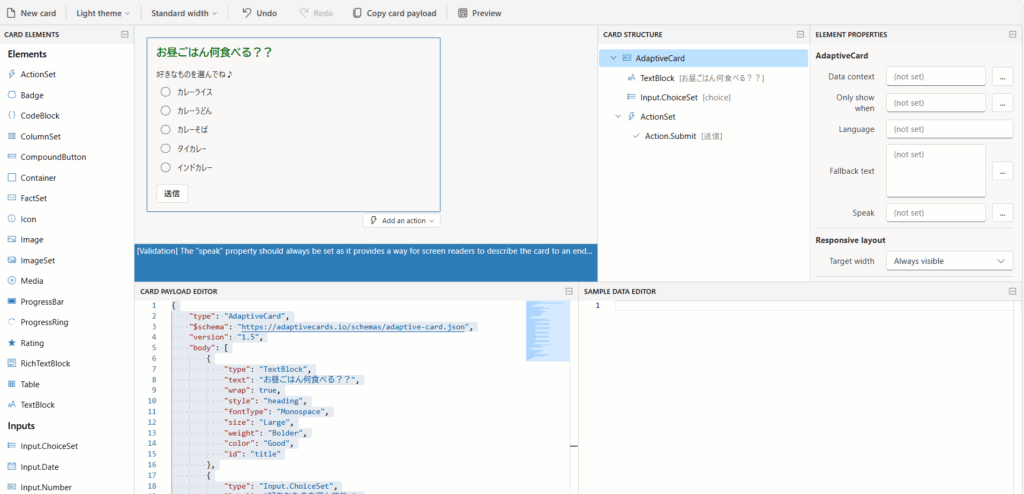Collapse the Card Elements panel
This screenshot has height=494, width=1024.
coord(124,35)
